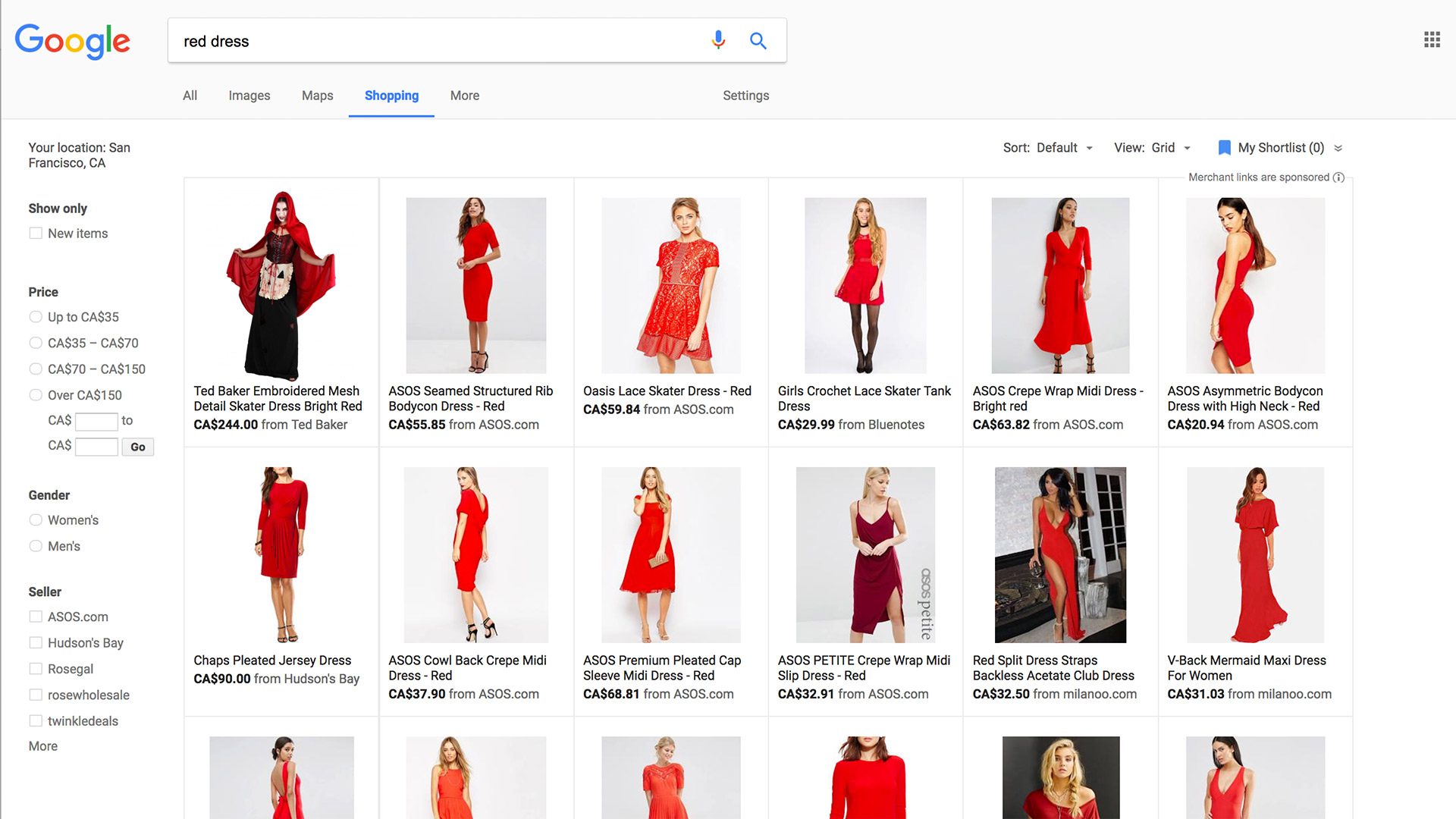Click the minimum price input field
The image size is (1456, 819).
click(96, 421)
